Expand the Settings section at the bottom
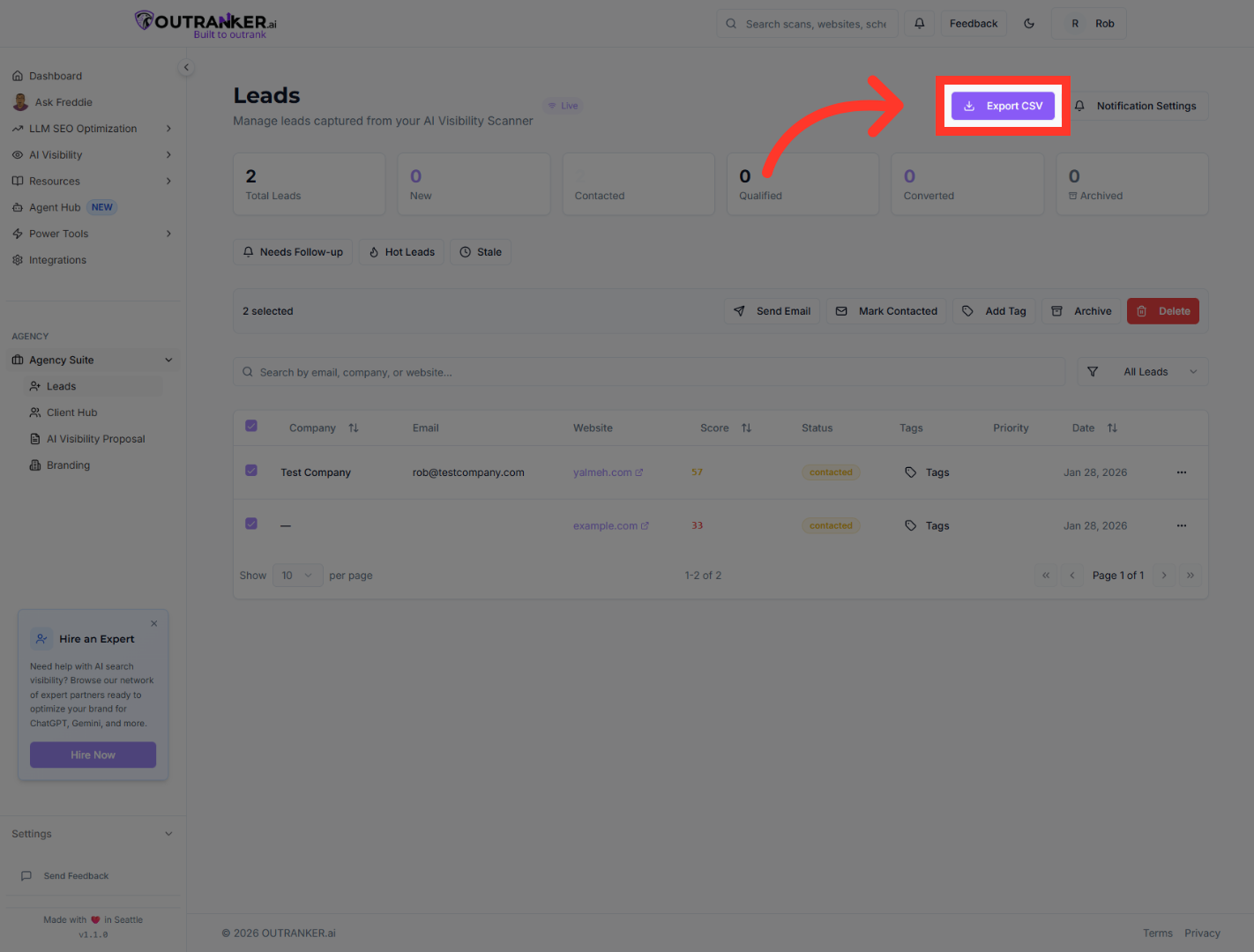The width and height of the screenshot is (1254, 952). (x=93, y=833)
